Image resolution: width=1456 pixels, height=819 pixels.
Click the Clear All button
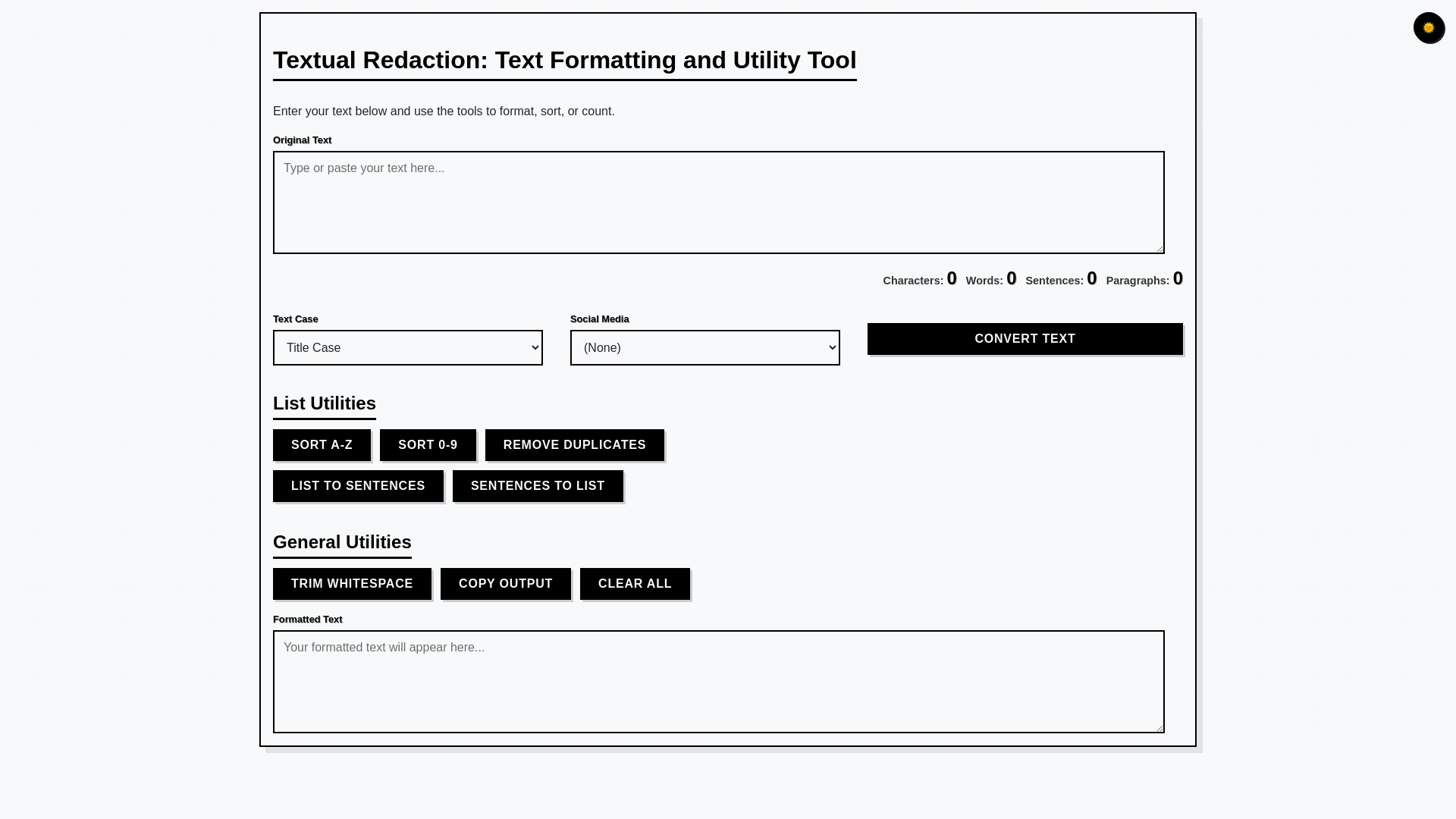[635, 584]
